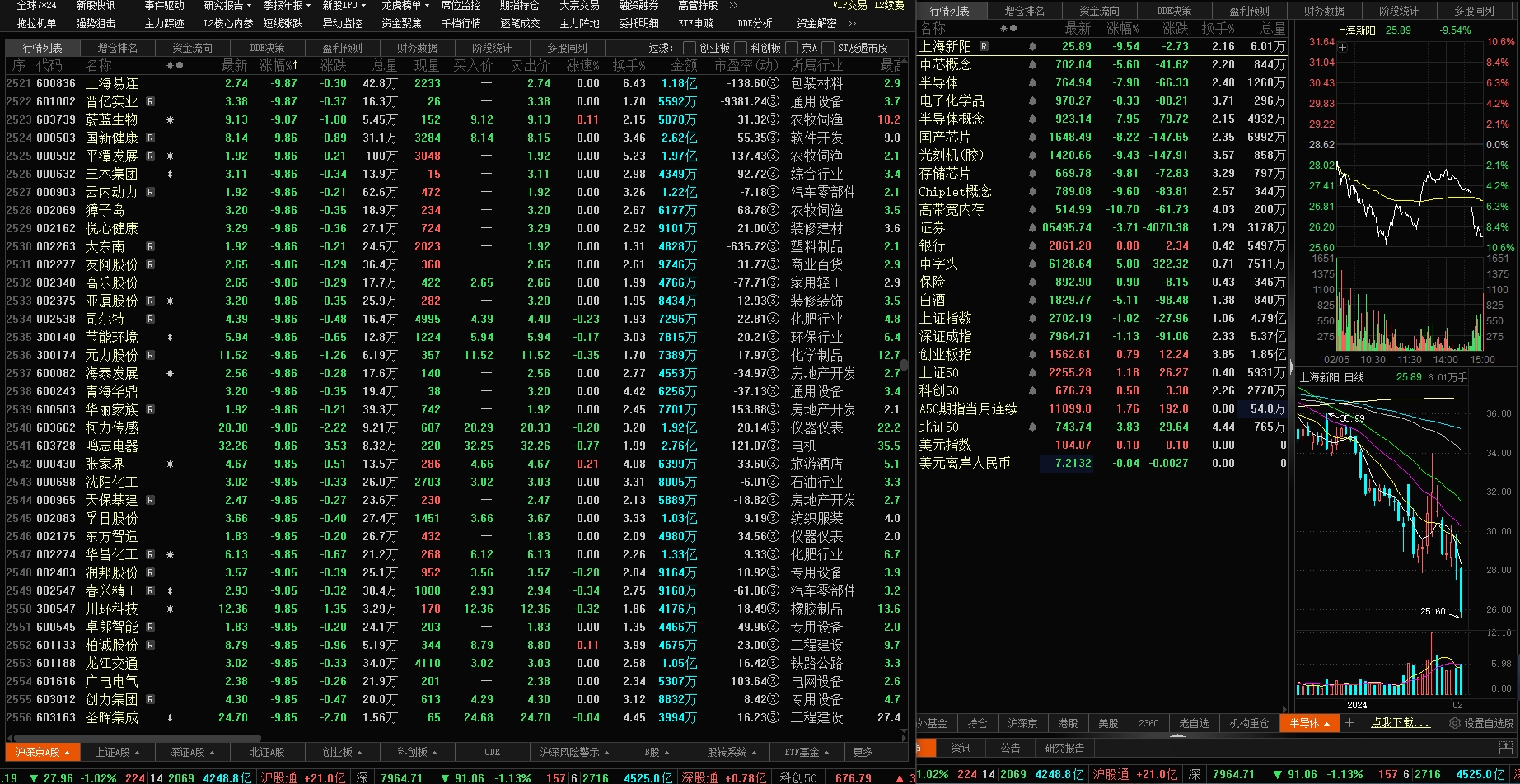
Task: Open the 新股IPO dropdown menu
Action: point(344,5)
